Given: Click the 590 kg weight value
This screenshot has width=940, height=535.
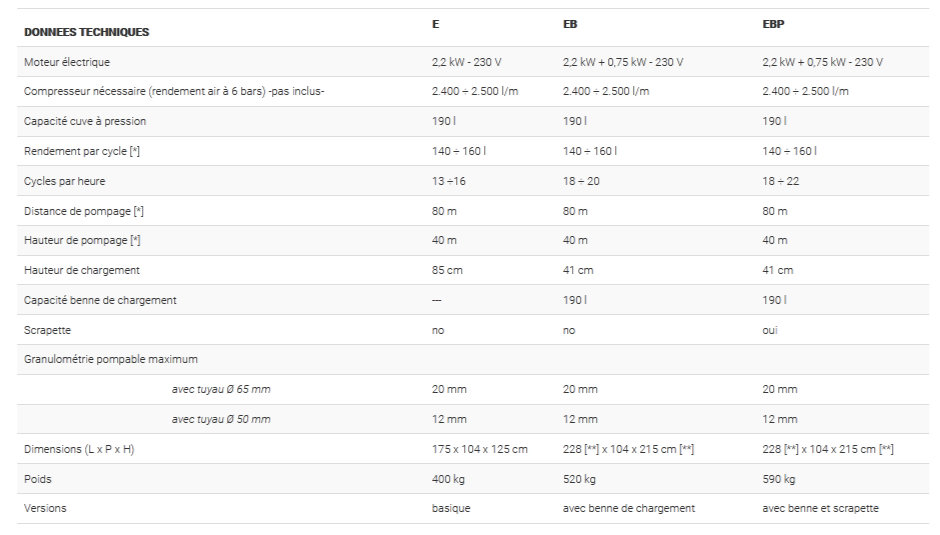Looking at the screenshot, I should tap(778, 479).
